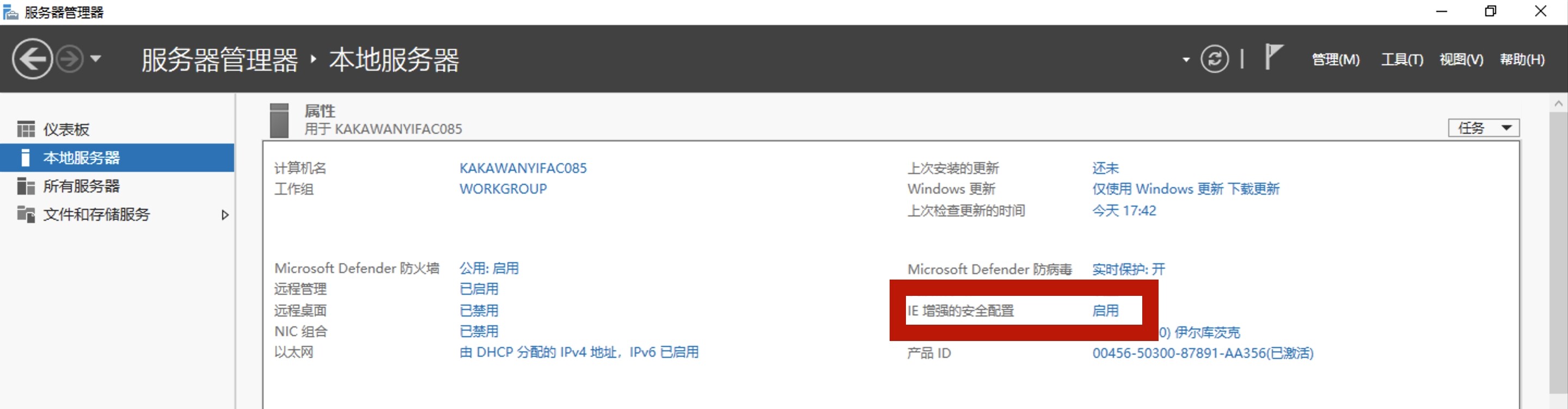Image resolution: width=1568 pixels, height=409 pixels.
Task: Click the server icon beside 属性 heading
Action: coord(279,120)
